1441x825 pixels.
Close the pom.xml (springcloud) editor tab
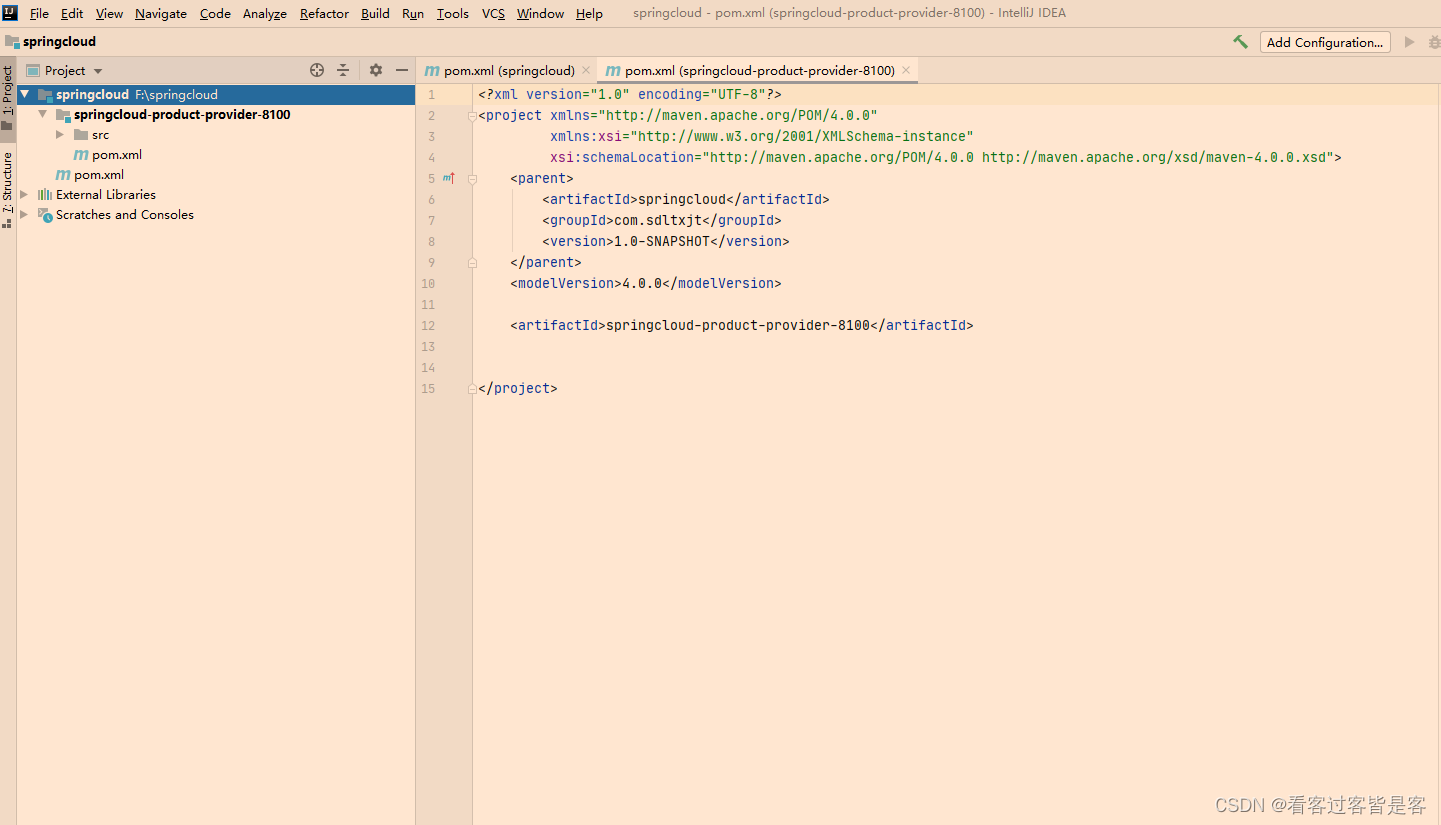586,70
